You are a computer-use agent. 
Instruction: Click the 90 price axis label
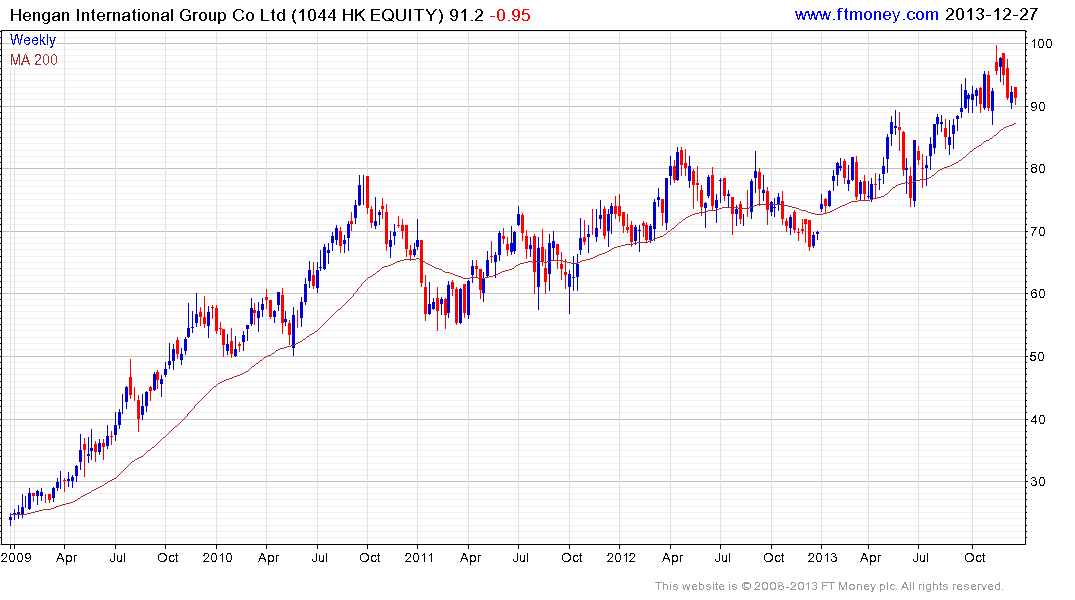1038,107
